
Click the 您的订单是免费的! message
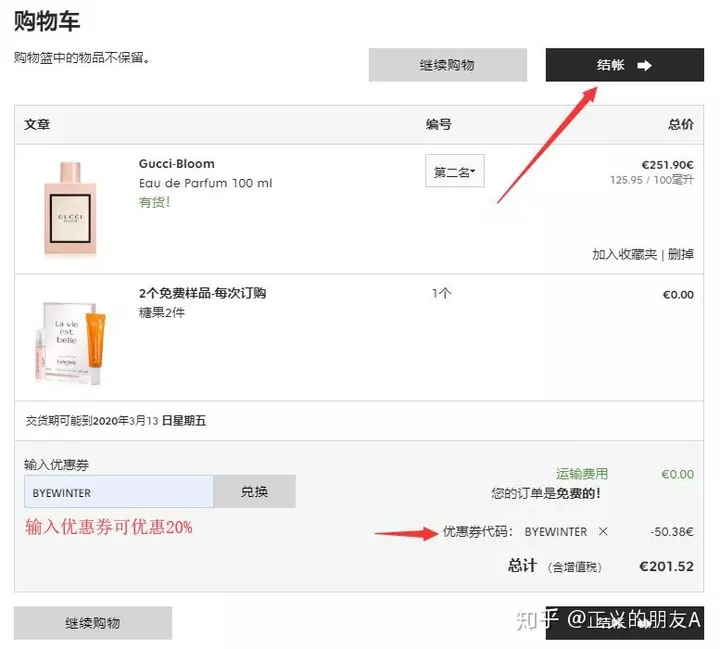(x=546, y=493)
